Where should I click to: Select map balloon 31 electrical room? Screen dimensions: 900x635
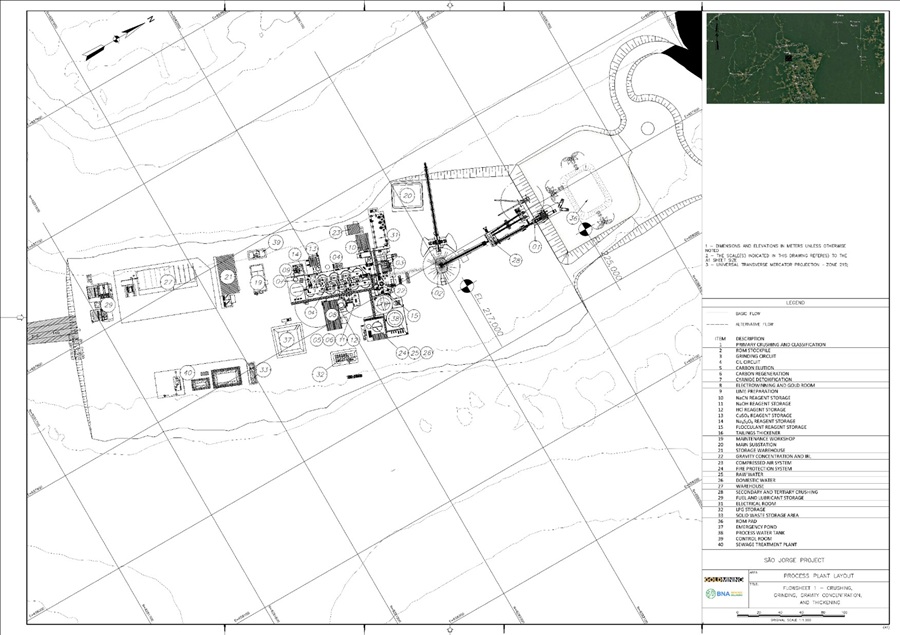(x=394, y=235)
